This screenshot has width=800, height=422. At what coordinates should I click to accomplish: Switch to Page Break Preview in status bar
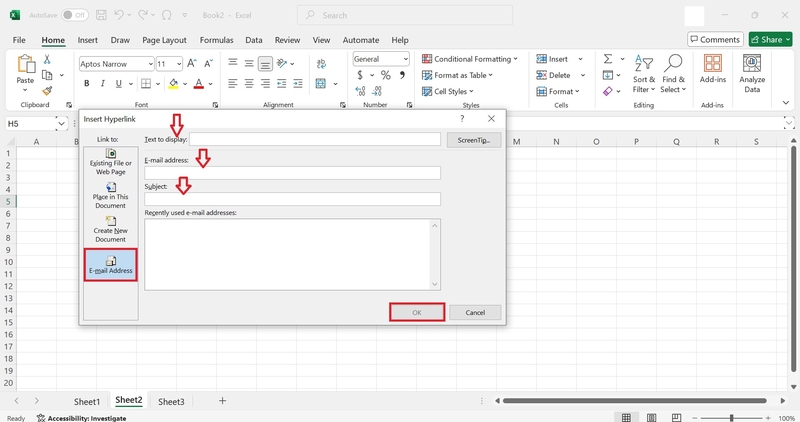(x=676, y=417)
